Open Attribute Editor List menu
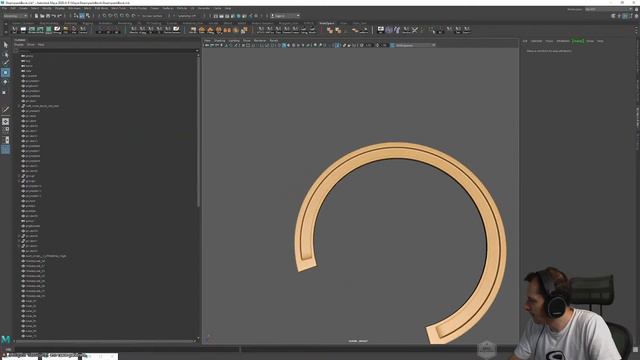Image resolution: width=640 pixels, height=360 pixels. tap(525, 41)
